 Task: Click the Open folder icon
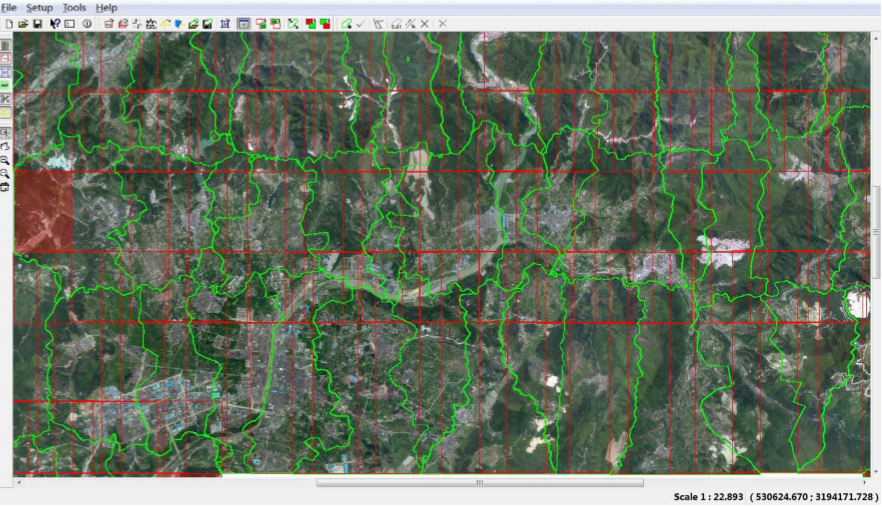(22, 23)
